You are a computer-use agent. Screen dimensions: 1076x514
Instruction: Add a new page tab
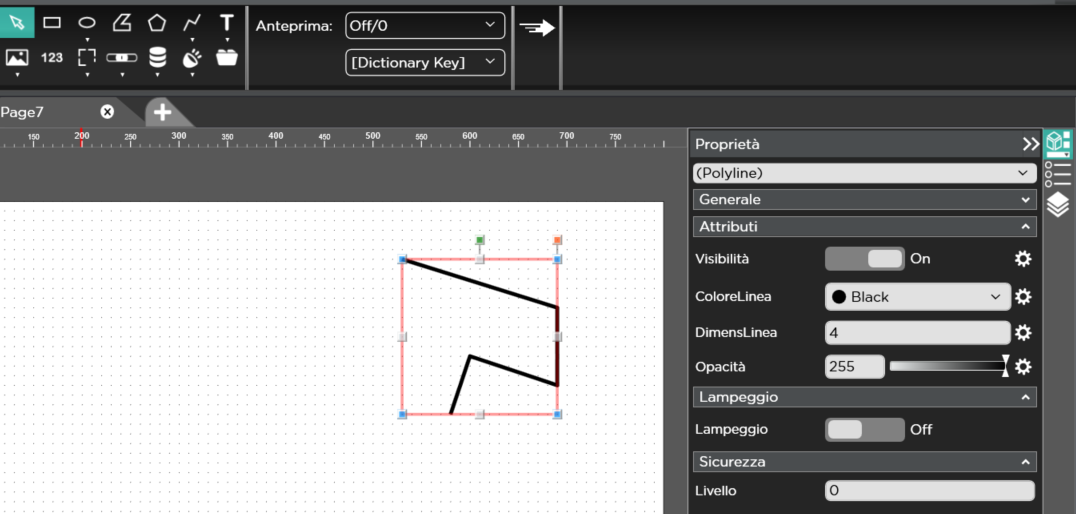tap(162, 112)
